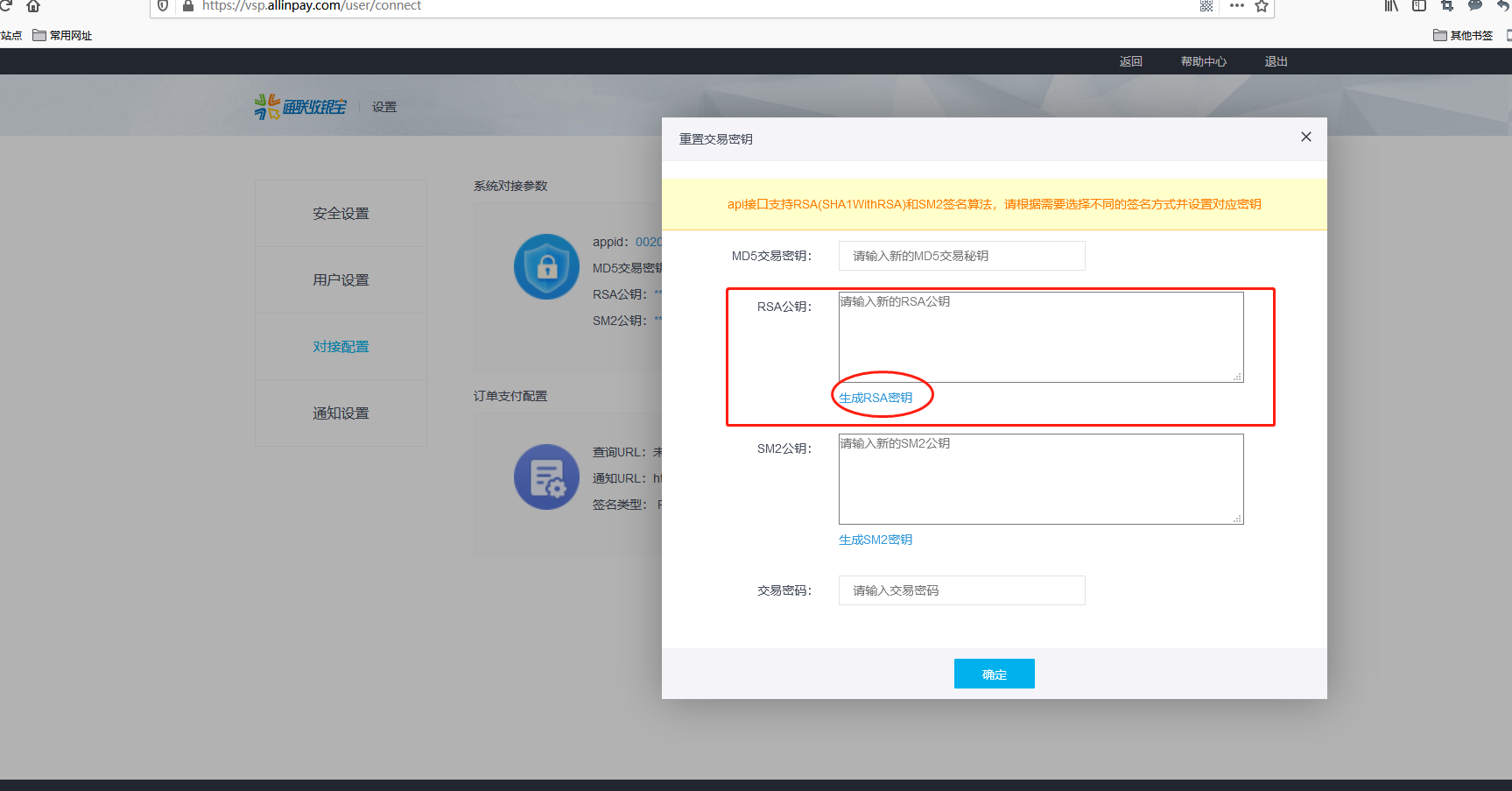
Task: Open page actions three-dots menu
Action: click(1236, 6)
